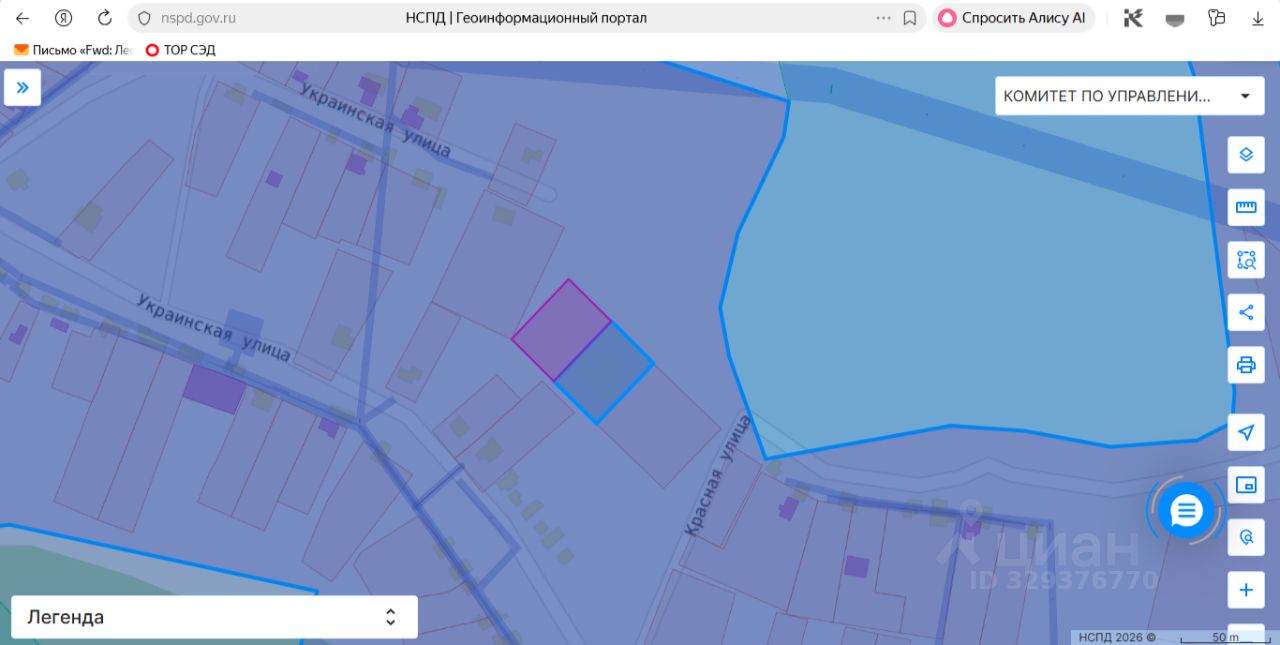Image resolution: width=1280 pixels, height=645 pixels.
Task: Open the Yandex home button
Action: (x=63, y=18)
